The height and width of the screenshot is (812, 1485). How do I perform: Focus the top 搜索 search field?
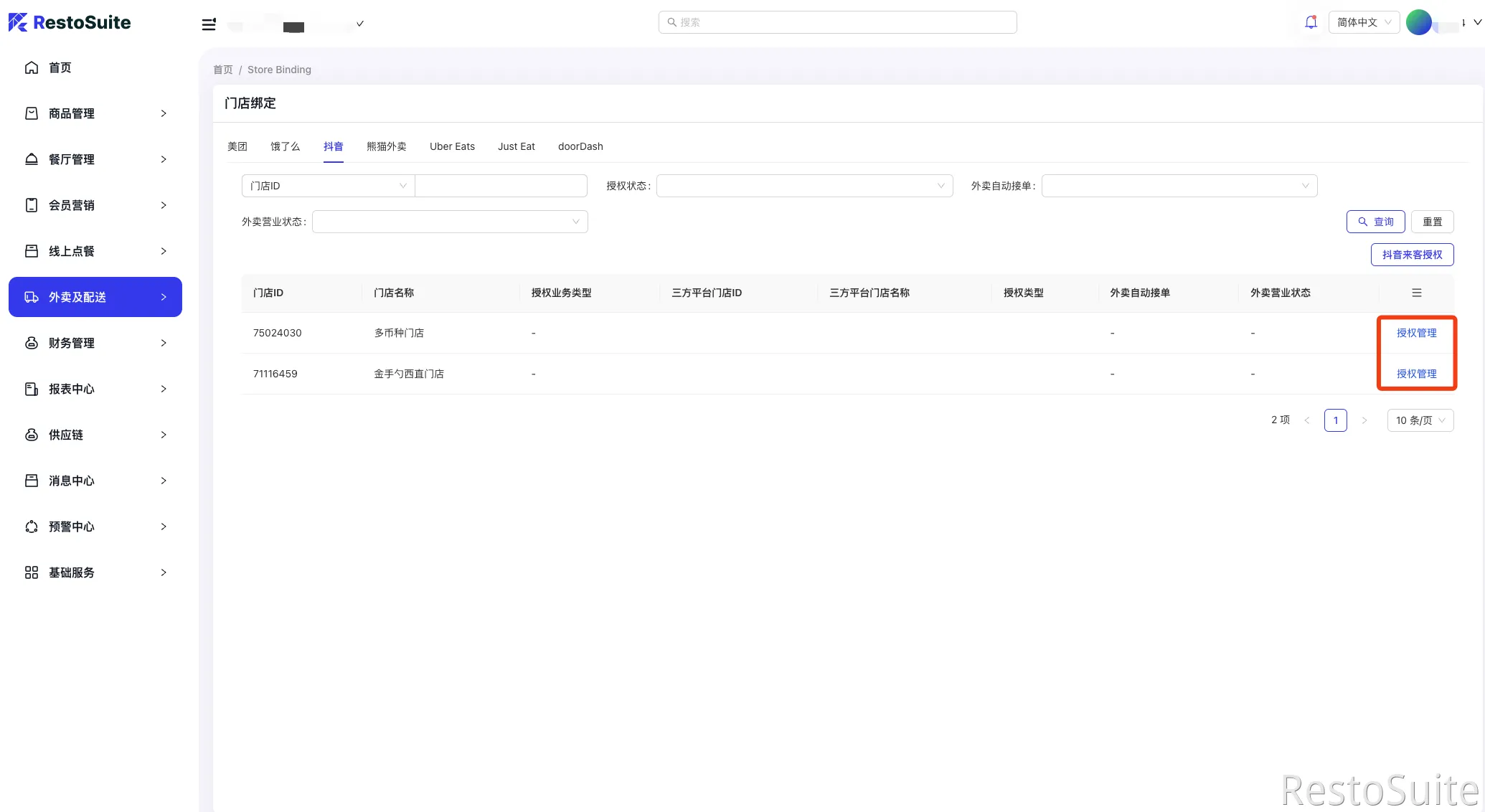(837, 22)
